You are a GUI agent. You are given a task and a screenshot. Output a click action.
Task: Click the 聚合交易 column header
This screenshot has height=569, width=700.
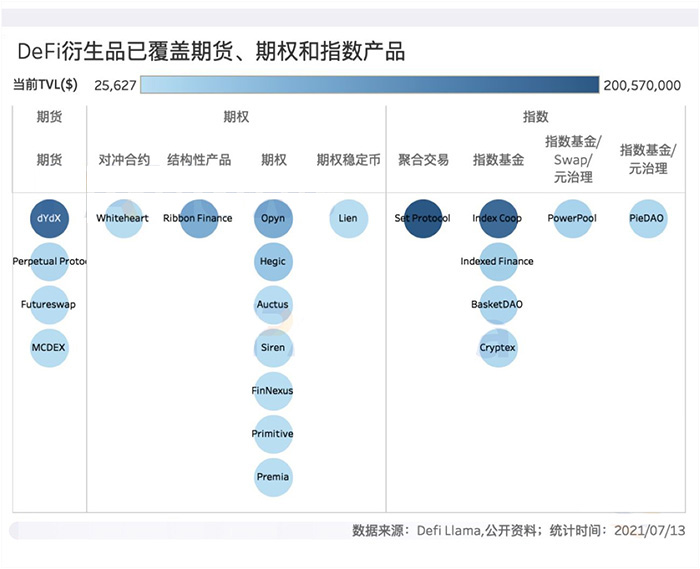point(423,160)
